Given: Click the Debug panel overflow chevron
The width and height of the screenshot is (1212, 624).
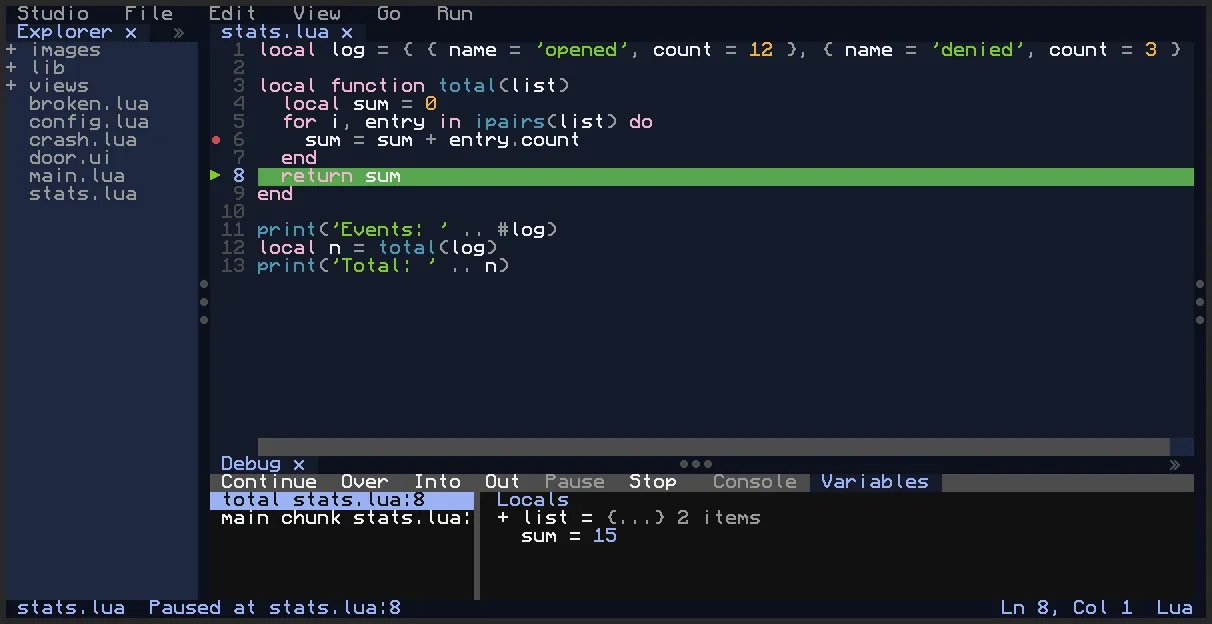Looking at the screenshot, I should click(1175, 464).
